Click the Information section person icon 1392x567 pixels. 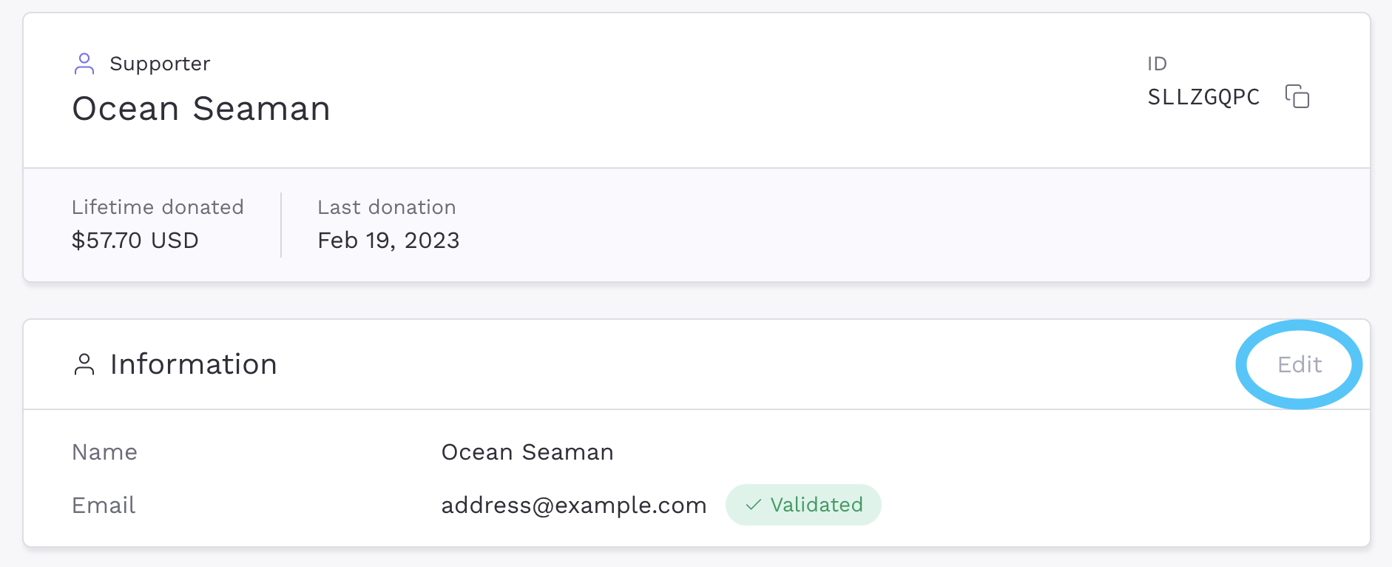[84, 365]
